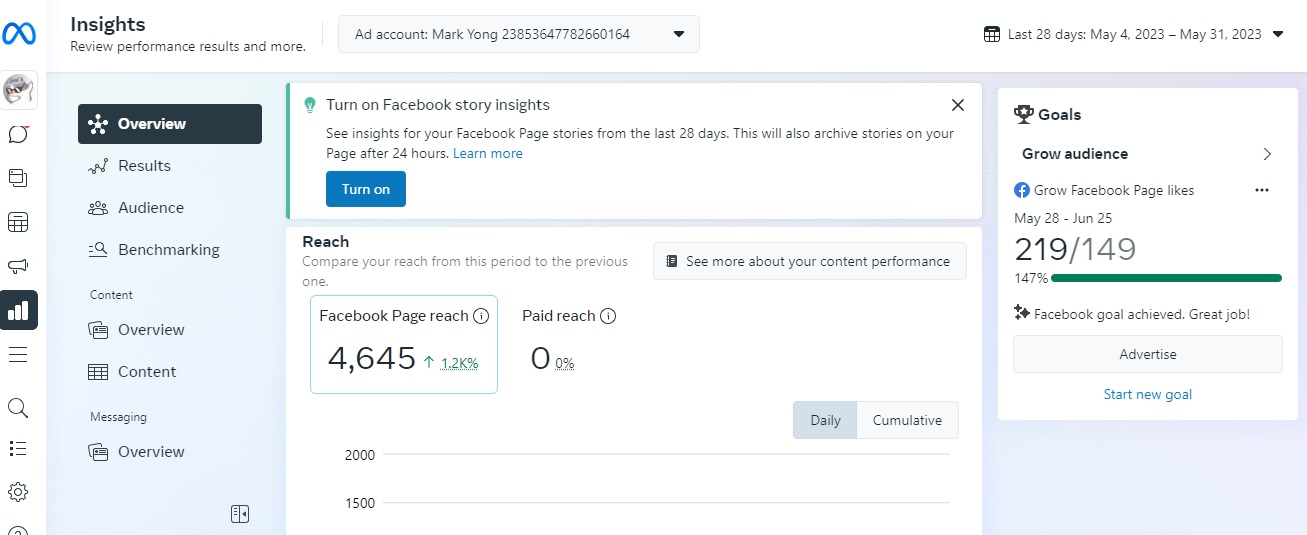Click the goal progress bar at 147%
The width and height of the screenshot is (1307, 535).
click(x=1166, y=278)
